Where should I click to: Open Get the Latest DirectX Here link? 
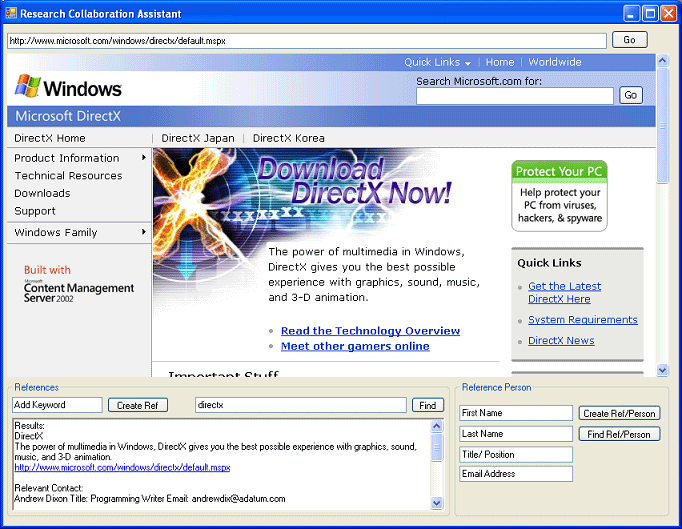click(x=564, y=292)
